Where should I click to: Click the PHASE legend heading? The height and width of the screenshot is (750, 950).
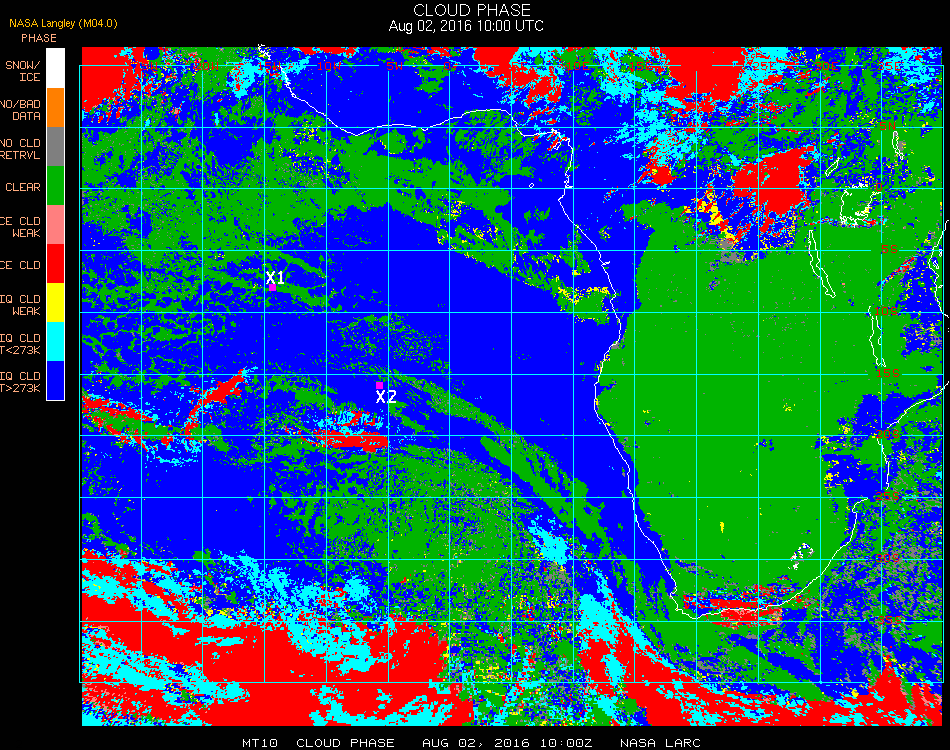tap(39, 38)
